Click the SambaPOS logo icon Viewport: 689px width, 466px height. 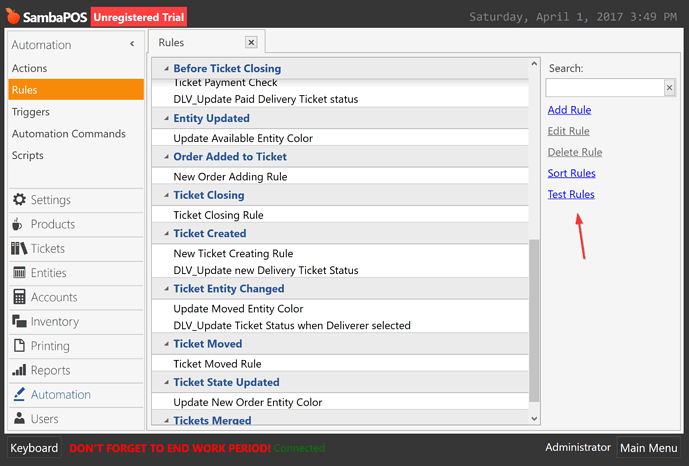pyautogui.click(x=13, y=16)
